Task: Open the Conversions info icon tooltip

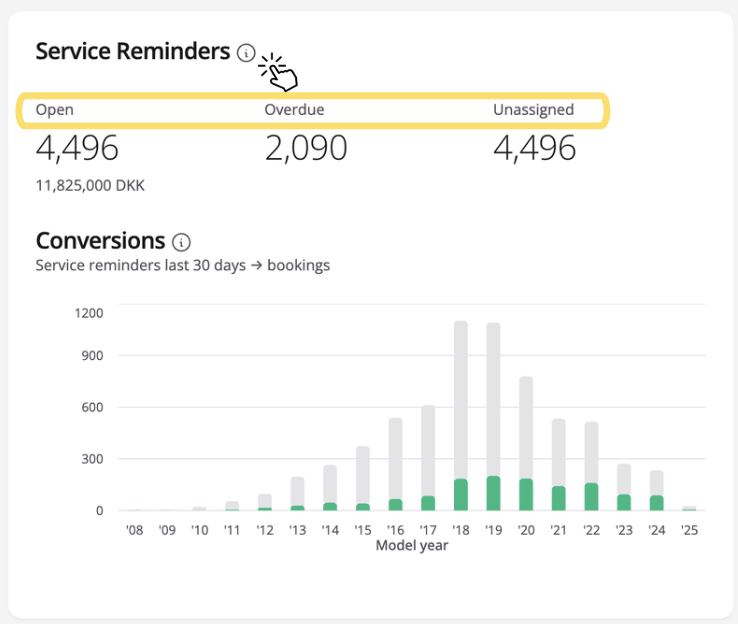Action: point(181,242)
